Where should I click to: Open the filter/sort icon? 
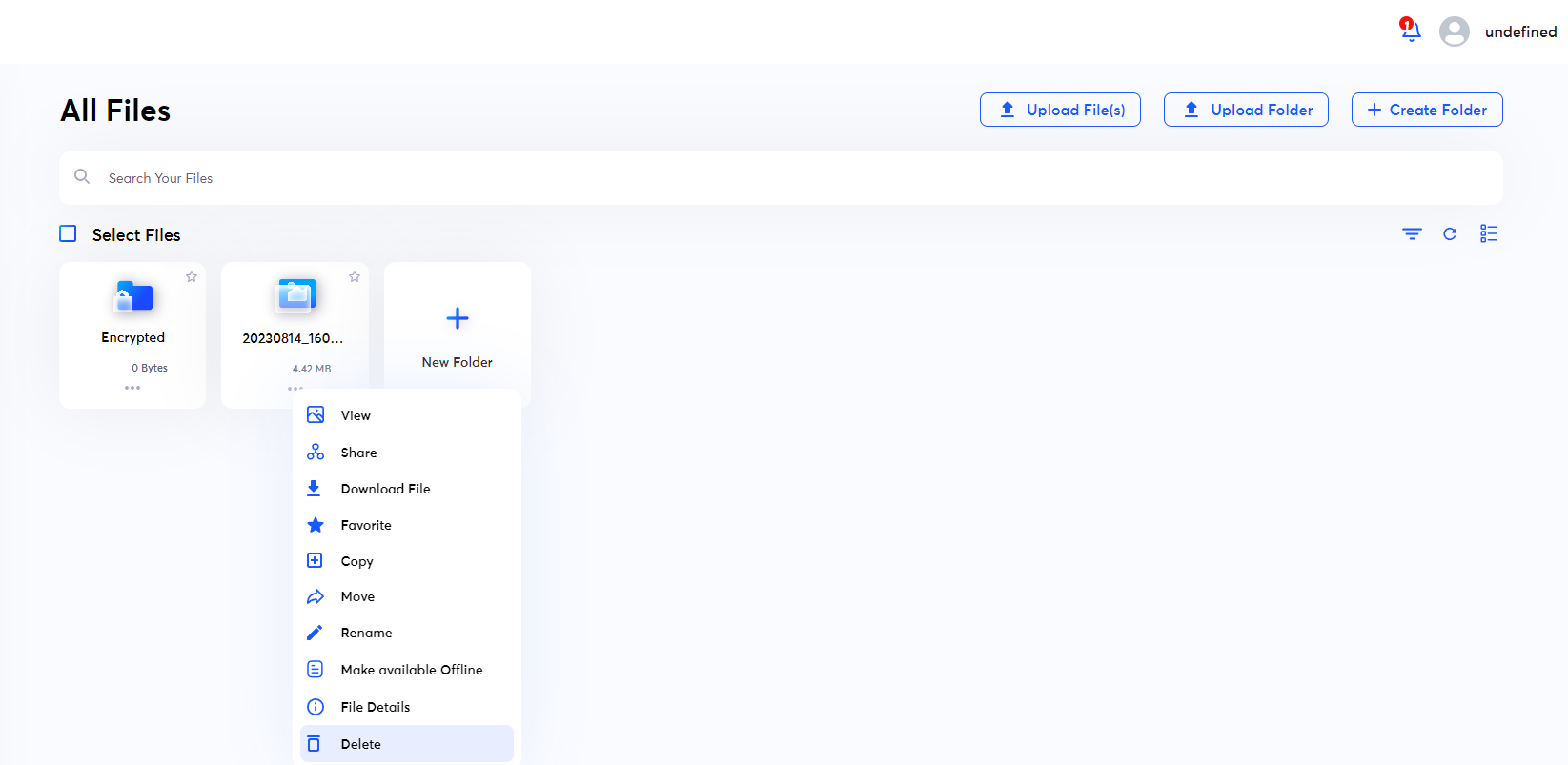click(x=1412, y=233)
